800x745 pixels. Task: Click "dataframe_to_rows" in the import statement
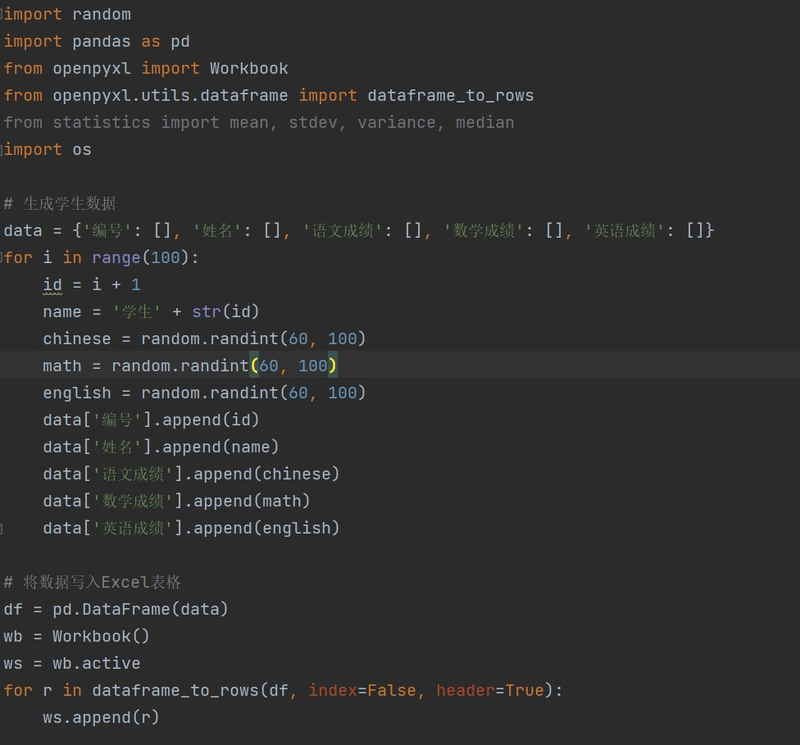point(451,95)
